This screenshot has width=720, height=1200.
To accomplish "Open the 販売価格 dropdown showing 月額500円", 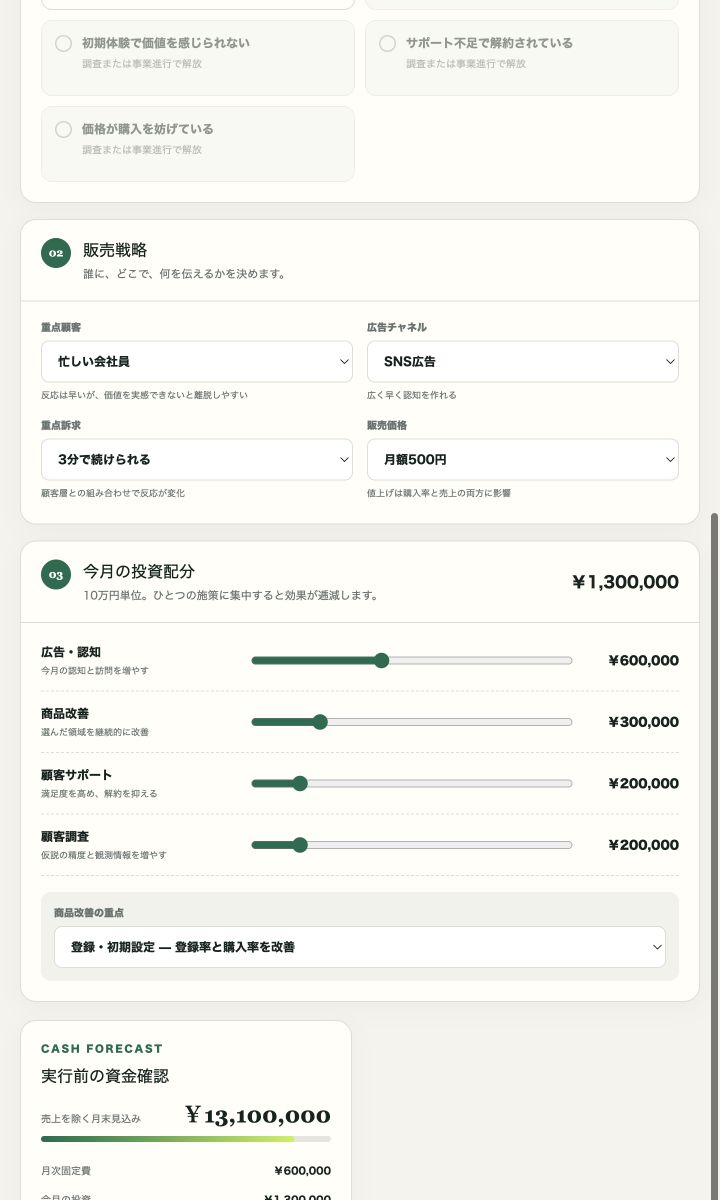I will pos(523,459).
